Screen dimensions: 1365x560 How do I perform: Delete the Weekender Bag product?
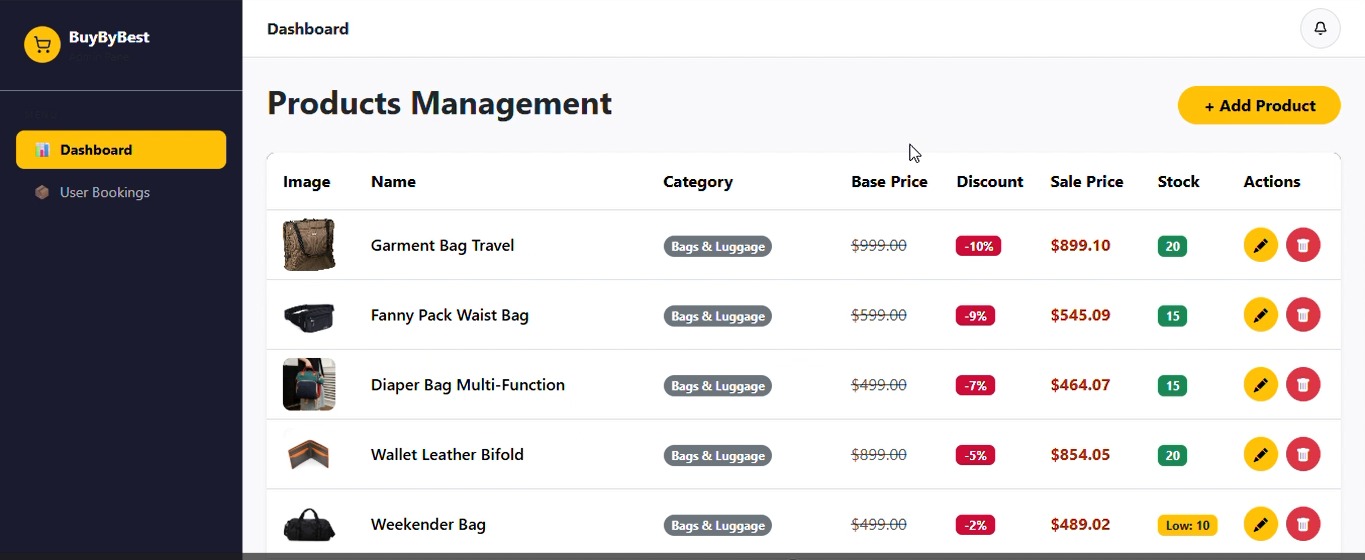tap(1303, 524)
